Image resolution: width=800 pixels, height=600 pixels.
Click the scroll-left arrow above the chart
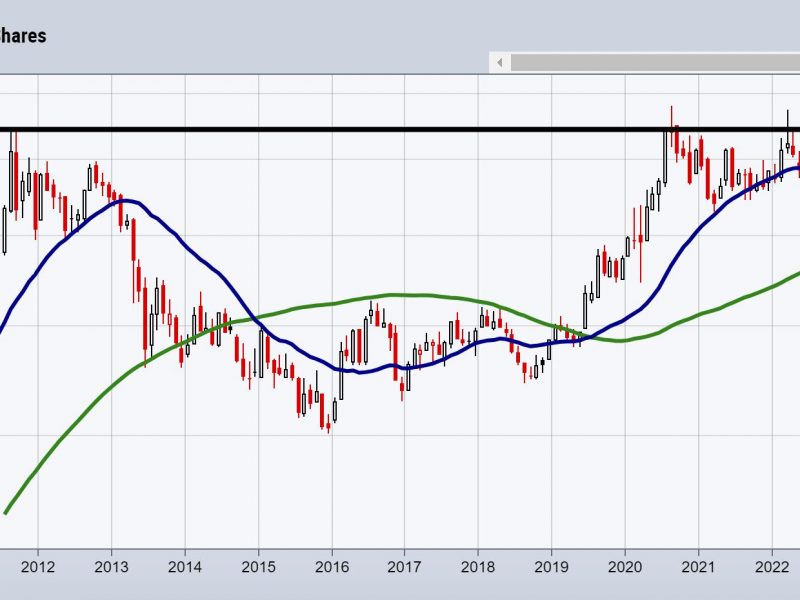point(500,63)
